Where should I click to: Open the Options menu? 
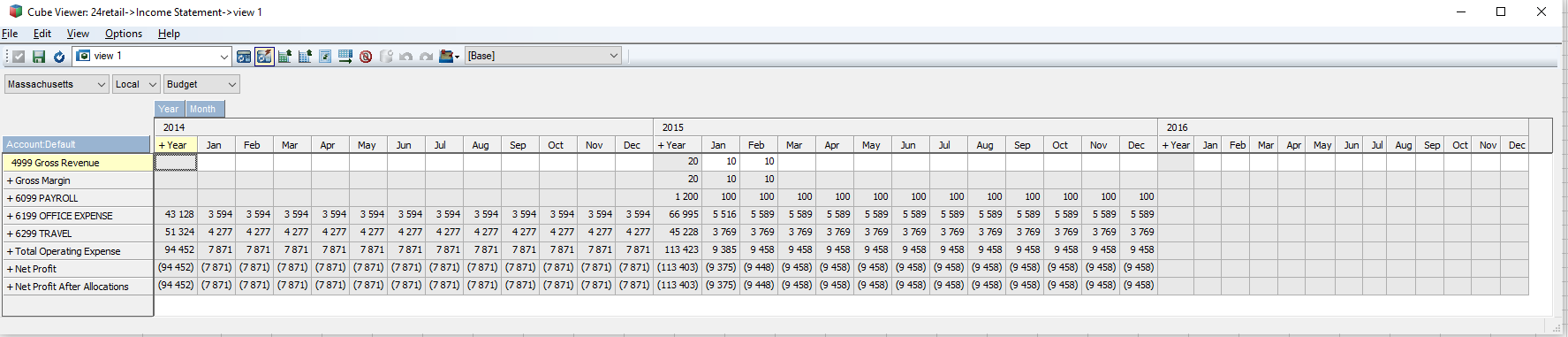tap(124, 34)
